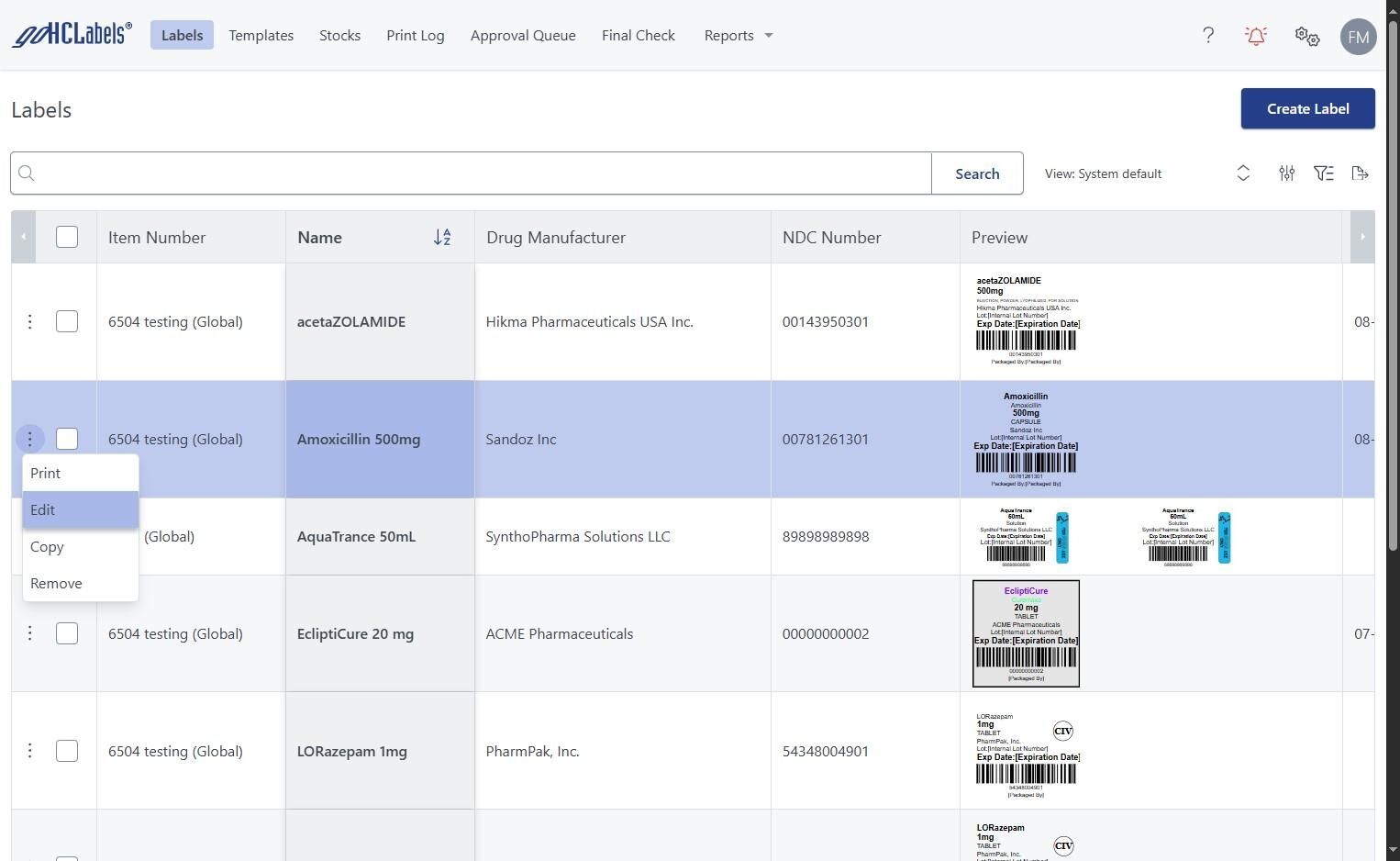Image resolution: width=1400 pixels, height=861 pixels.
Task: Select the LORazepam 1mg row checkbox
Action: coord(67,751)
